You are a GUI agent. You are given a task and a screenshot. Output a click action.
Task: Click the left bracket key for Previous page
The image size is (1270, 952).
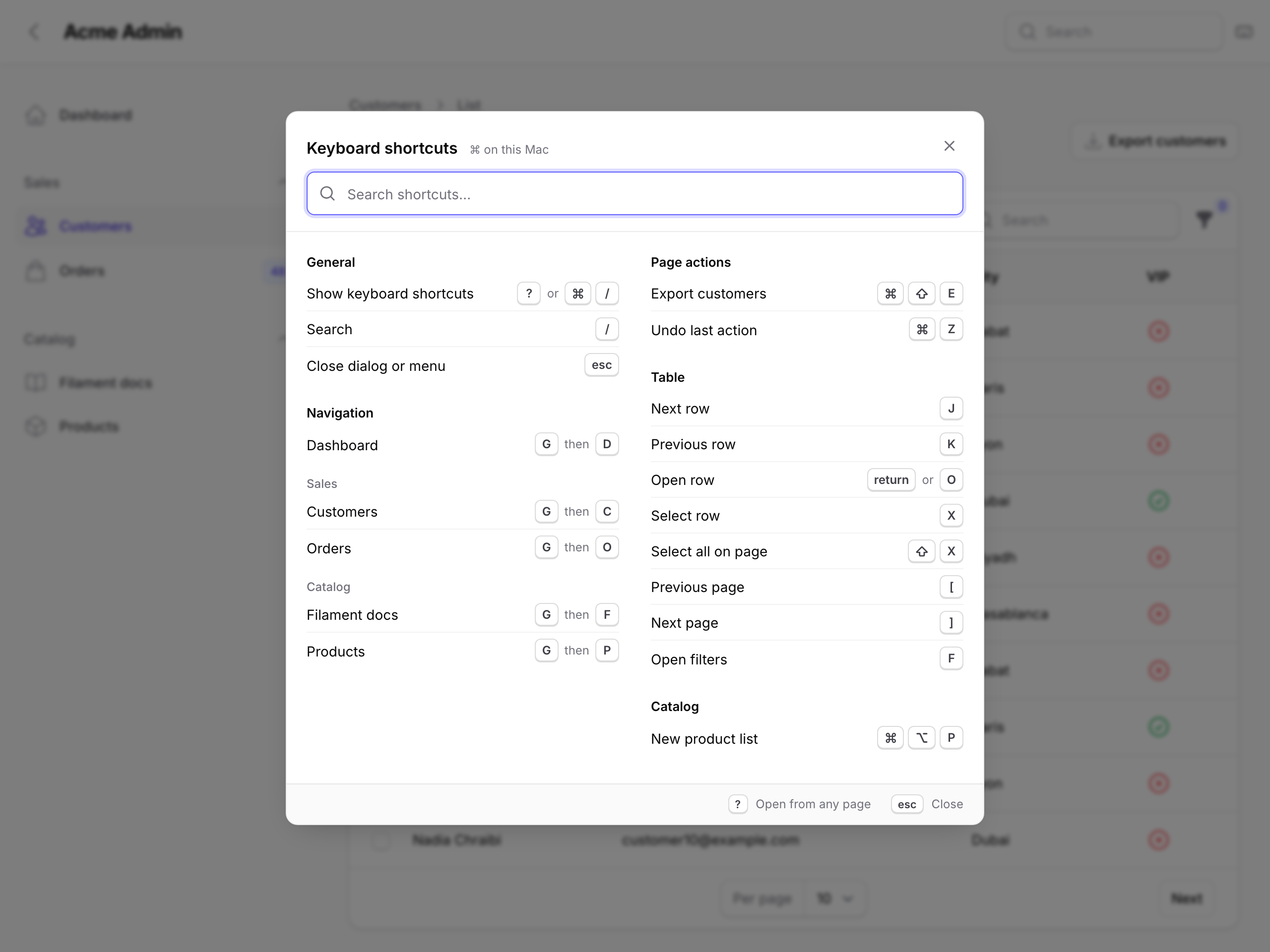pos(951,587)
